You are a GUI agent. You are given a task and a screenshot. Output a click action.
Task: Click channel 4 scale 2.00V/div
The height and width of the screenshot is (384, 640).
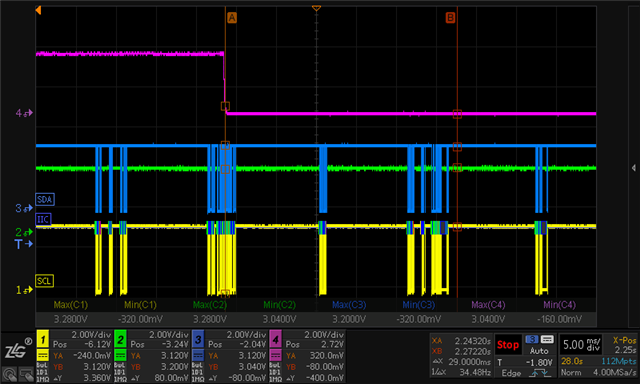[324, 335]
